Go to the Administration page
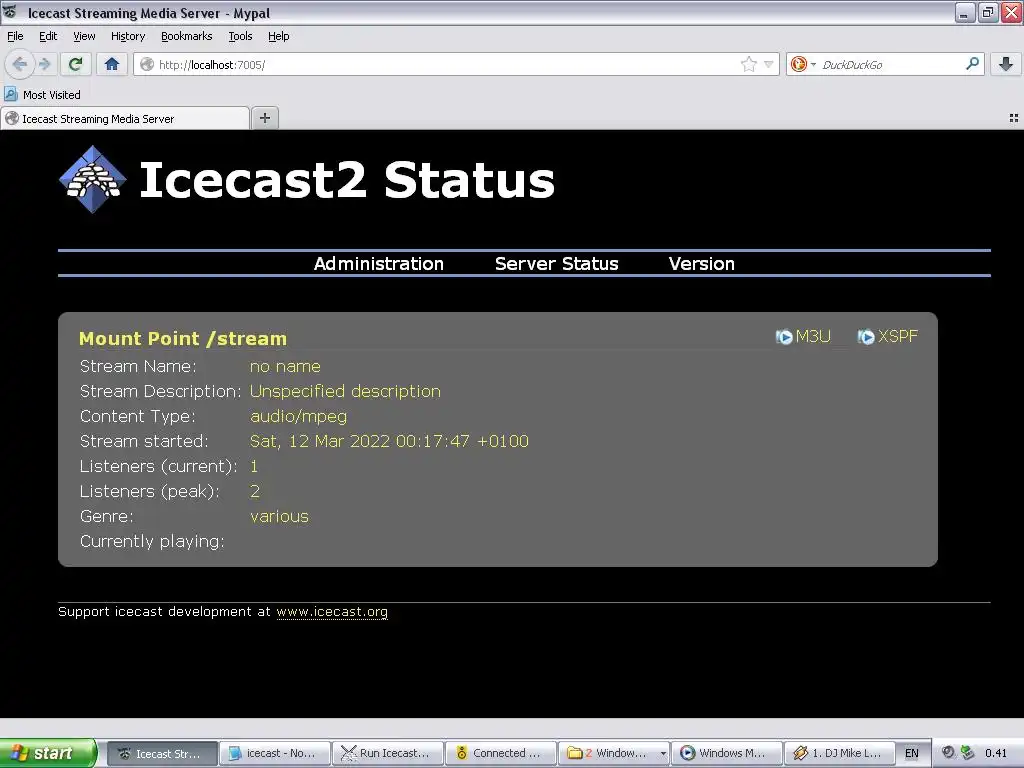This screenshot has height=768, width=1024. click(x=379, y=264)
